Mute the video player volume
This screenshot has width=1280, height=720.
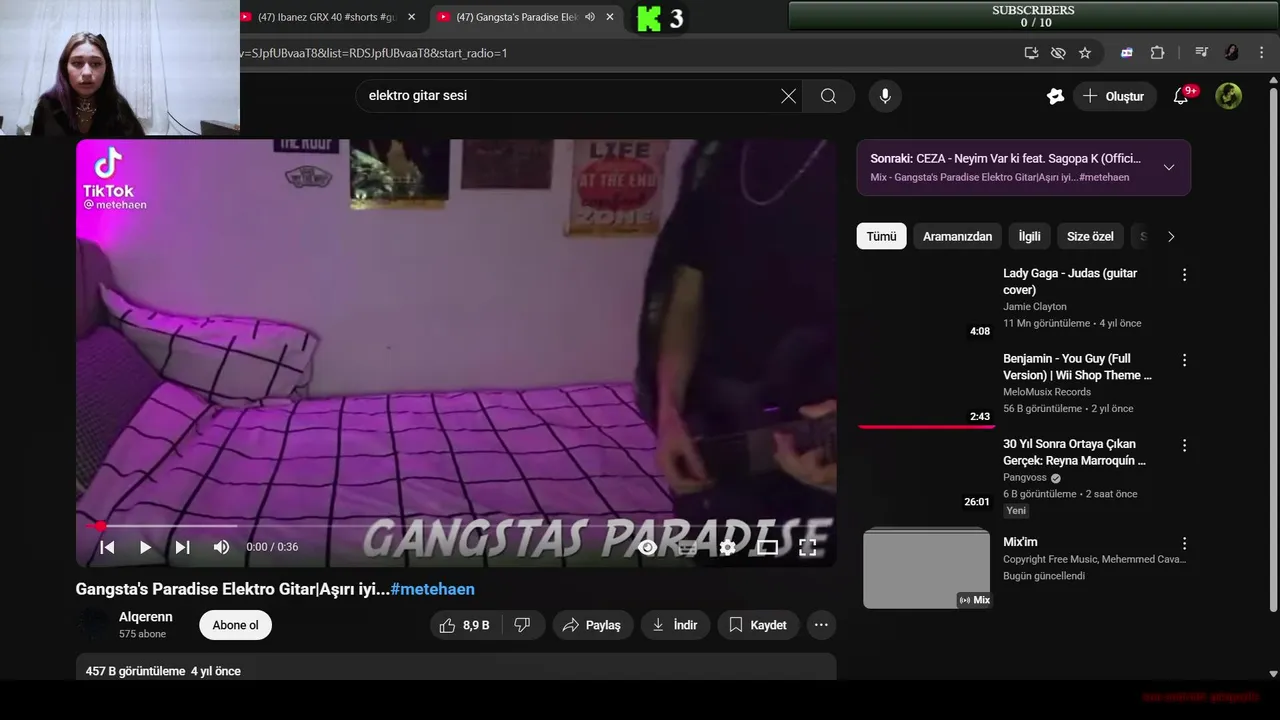[221, 547]
